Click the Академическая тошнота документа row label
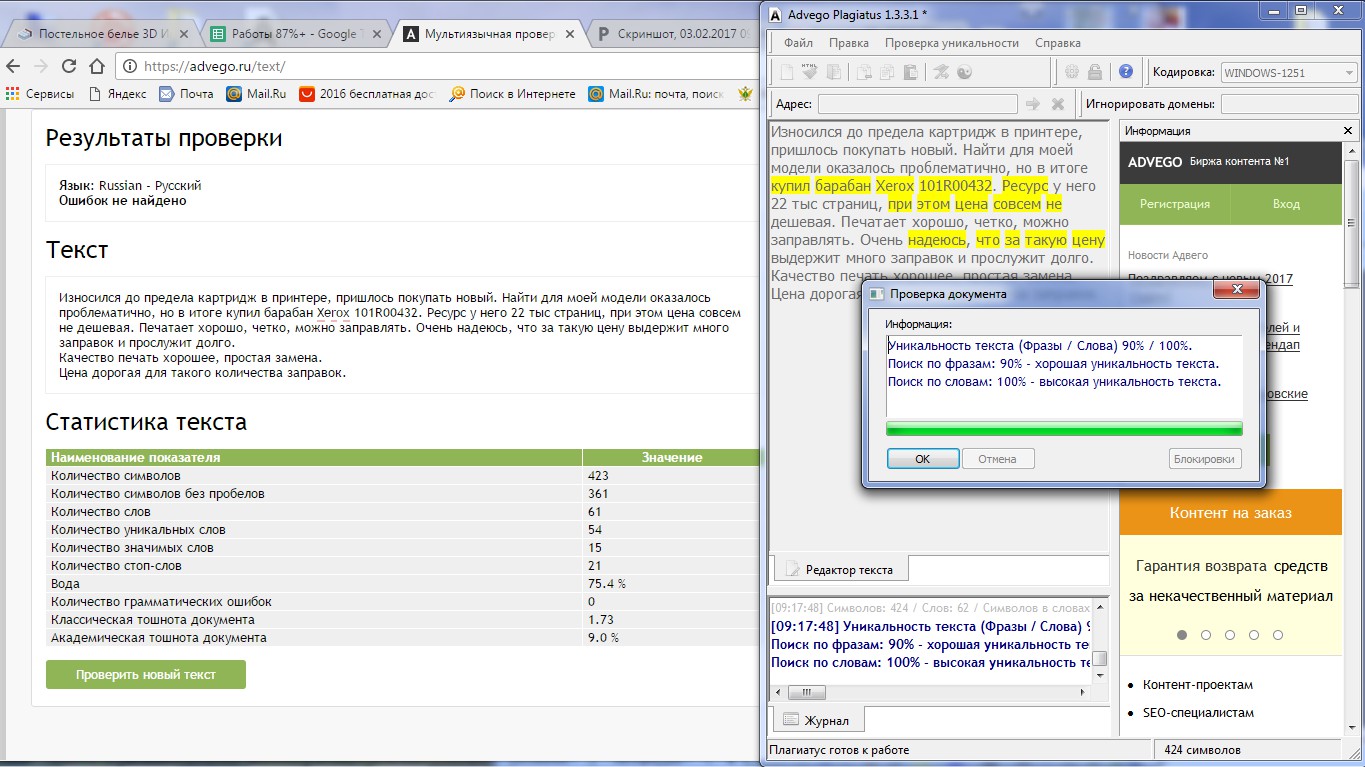This screenshot has width=1365, height=767. 159,637
